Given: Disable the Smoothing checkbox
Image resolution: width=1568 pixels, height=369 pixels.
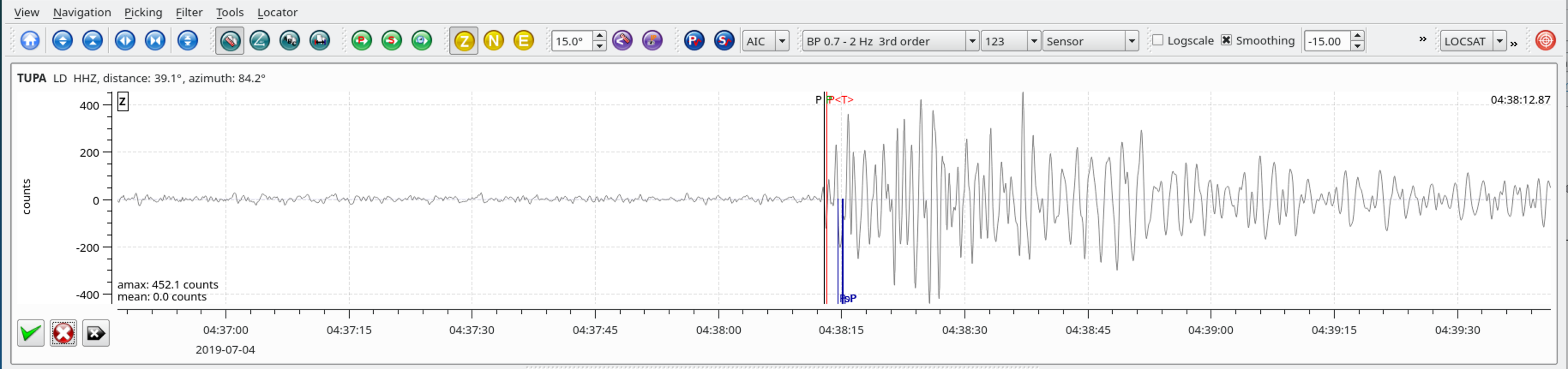Looking at the screenshot, I should click(x=1226, y=40).
